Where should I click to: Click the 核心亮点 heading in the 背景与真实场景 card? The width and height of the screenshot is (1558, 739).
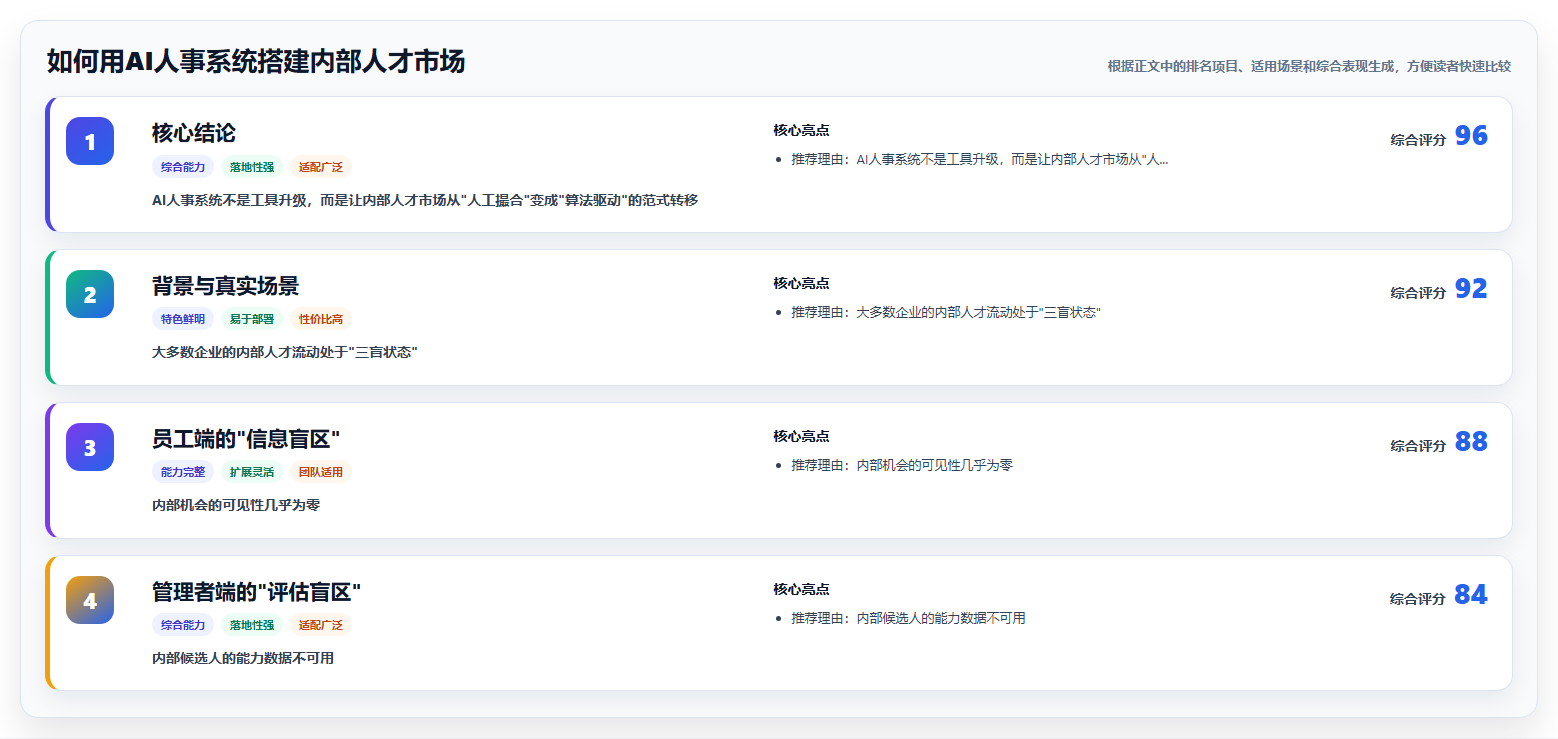pos(801,283)
